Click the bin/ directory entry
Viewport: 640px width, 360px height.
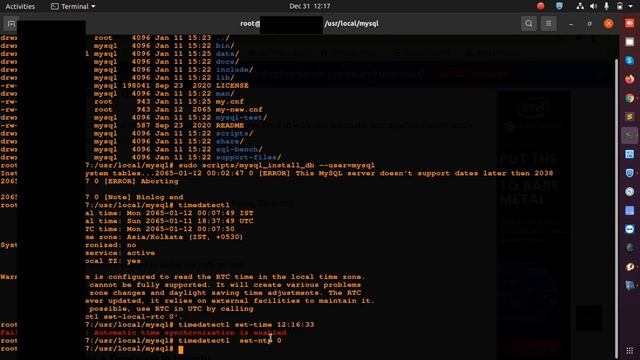(x=225, y=46)
